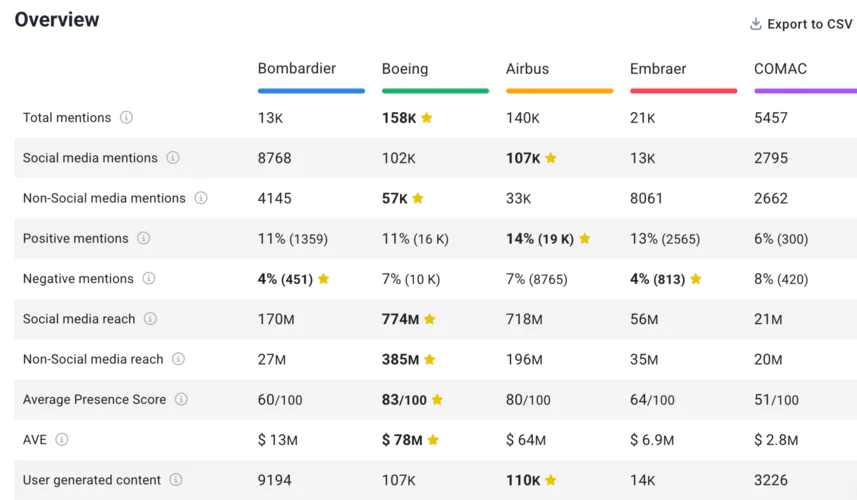This screenshot has width=857, height=500.
Task: Click the star beside Airbus 110K user content
Action: (551, 480)
